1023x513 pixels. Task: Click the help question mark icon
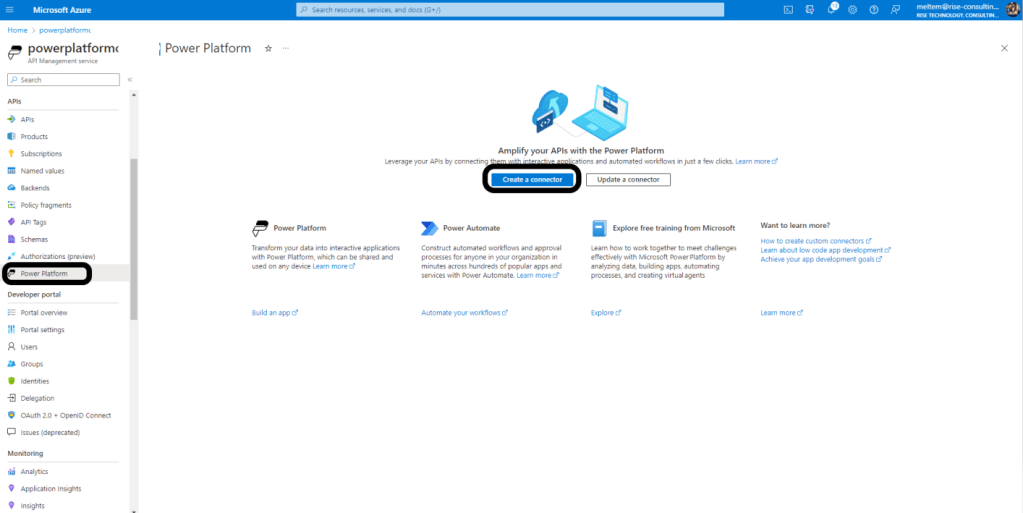coord(874,10)
